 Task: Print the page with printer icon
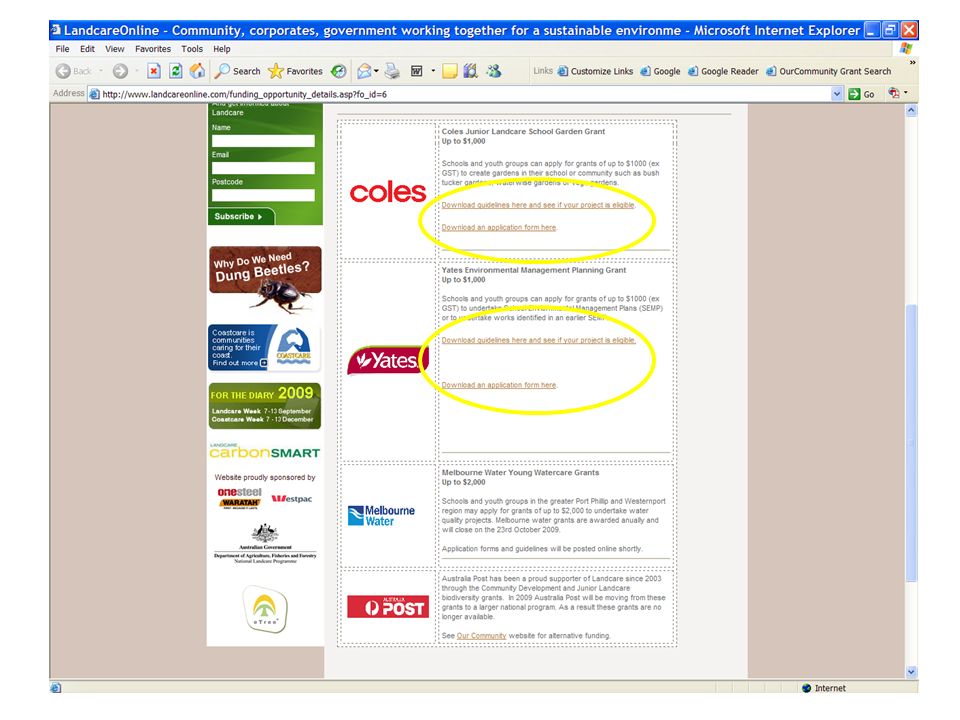[x=392, y=71]
